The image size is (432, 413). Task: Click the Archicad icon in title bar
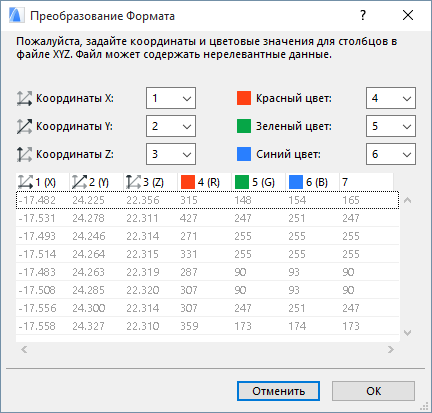tap(16, 16)
